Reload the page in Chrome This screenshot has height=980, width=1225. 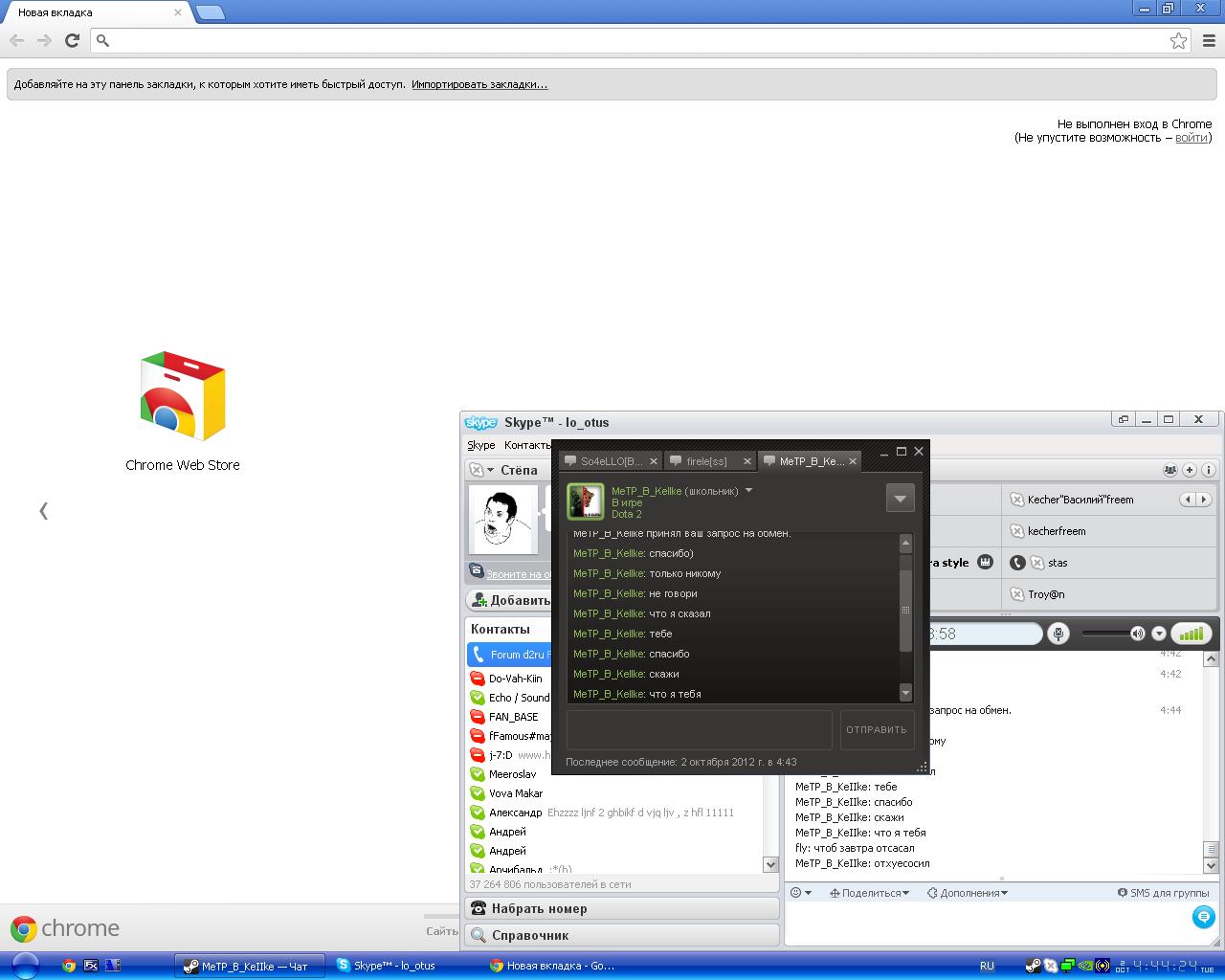click(x=72, y=40)
